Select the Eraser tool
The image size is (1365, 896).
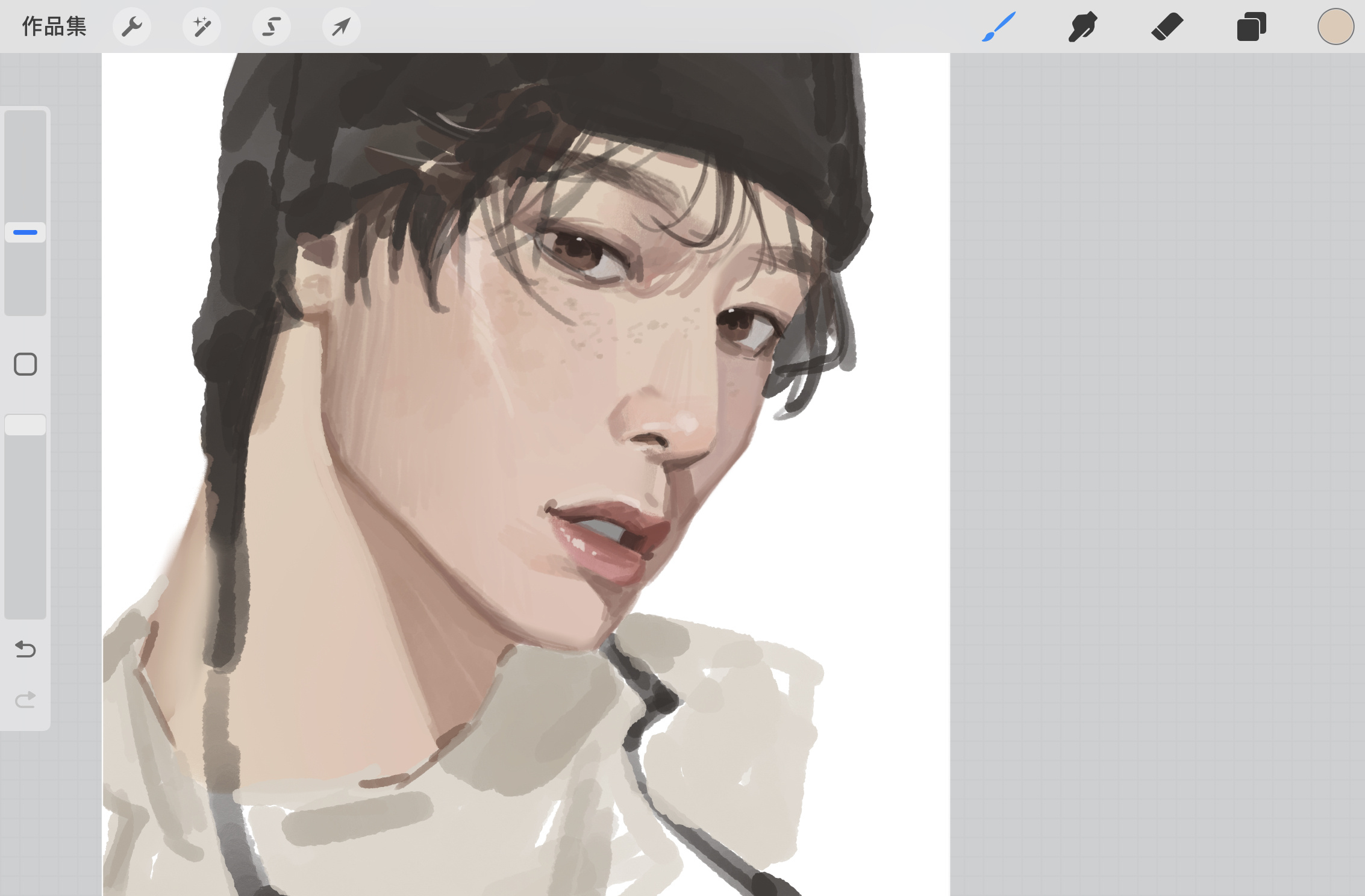click(1167, 26)
